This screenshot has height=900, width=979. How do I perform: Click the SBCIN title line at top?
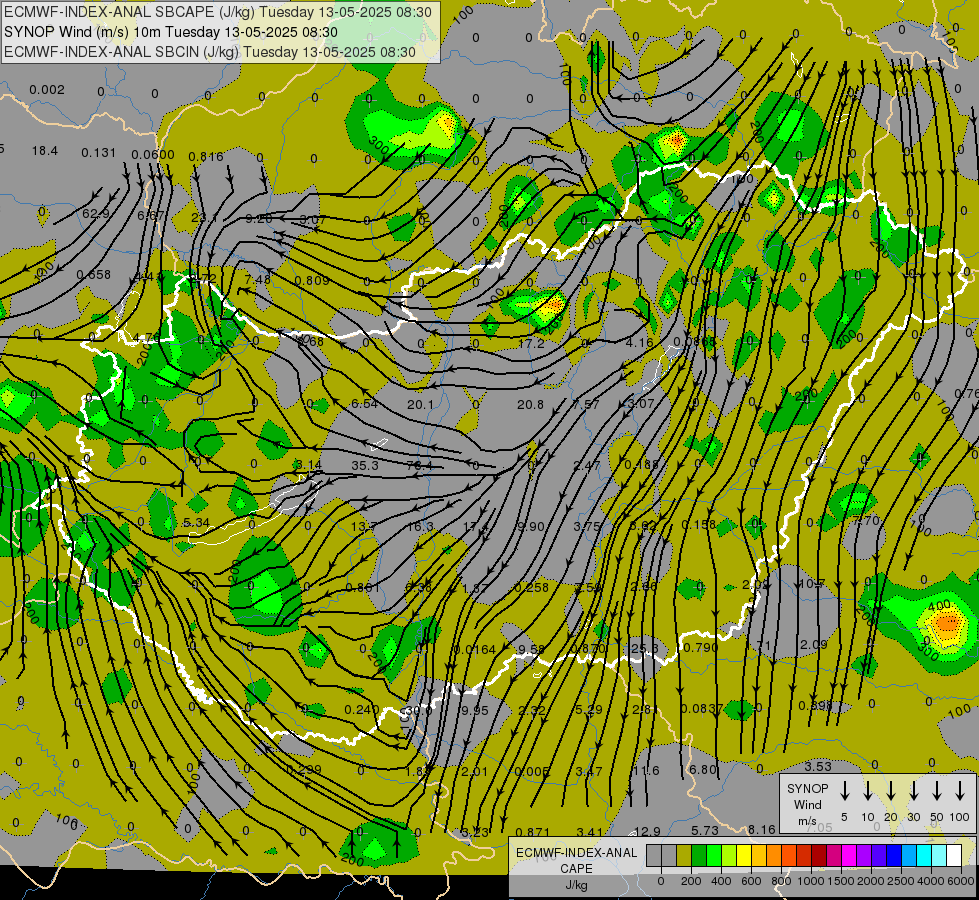pyautogui.click(x=210, y=52)
